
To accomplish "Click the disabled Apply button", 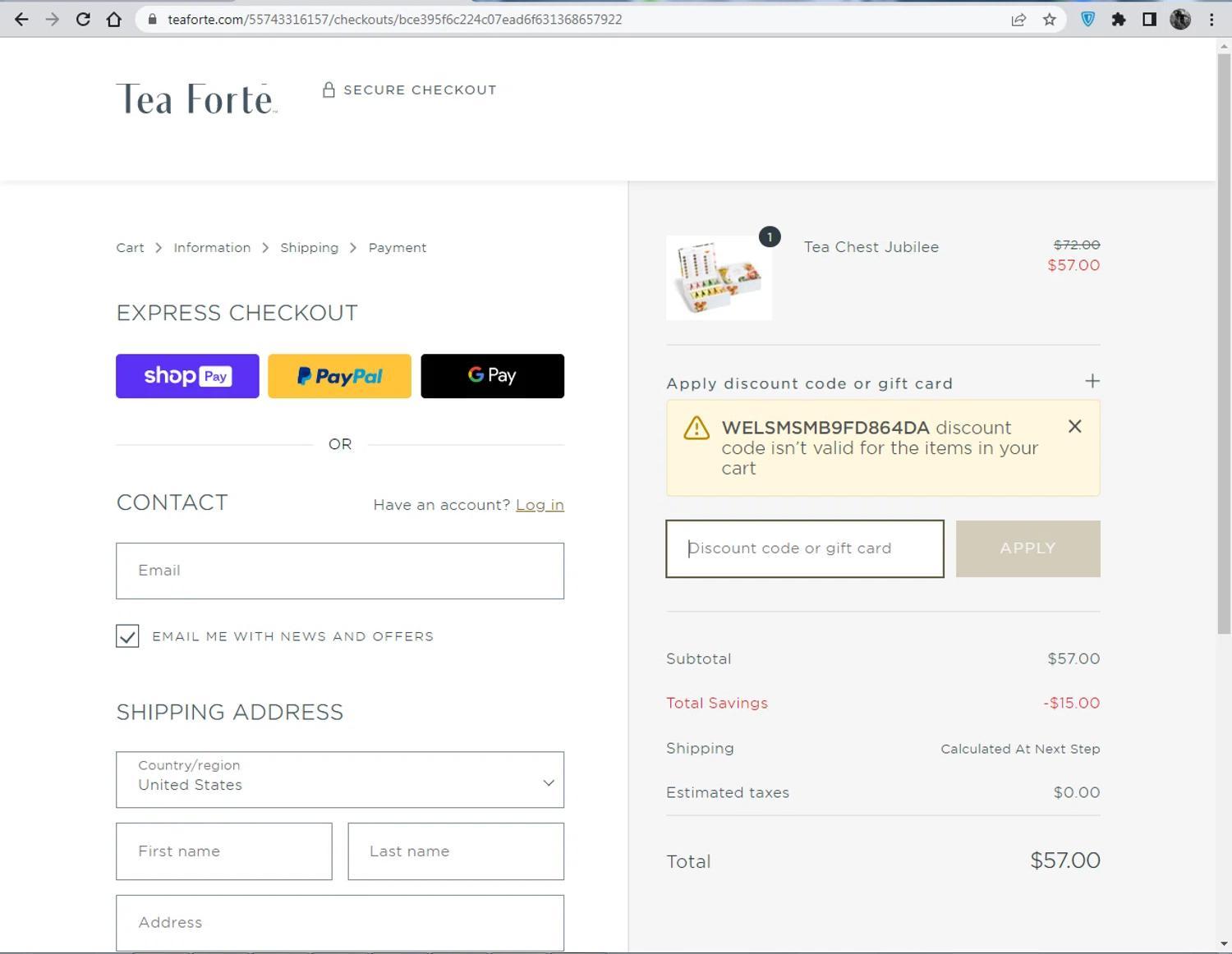I will coord(1028,548).
